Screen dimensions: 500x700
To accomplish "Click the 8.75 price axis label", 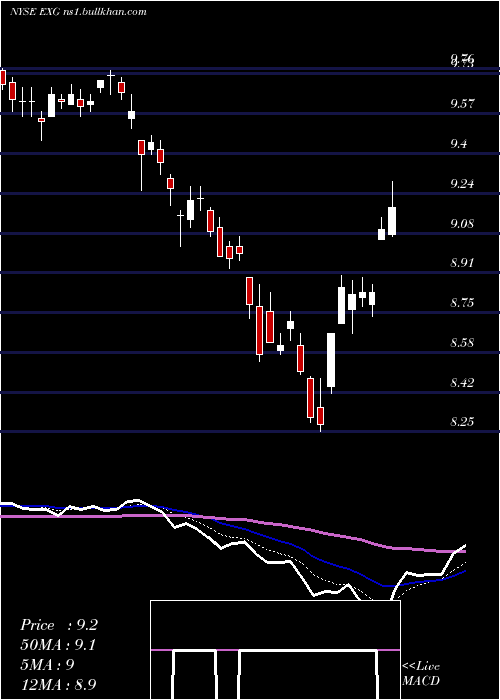I will point(462,303).
